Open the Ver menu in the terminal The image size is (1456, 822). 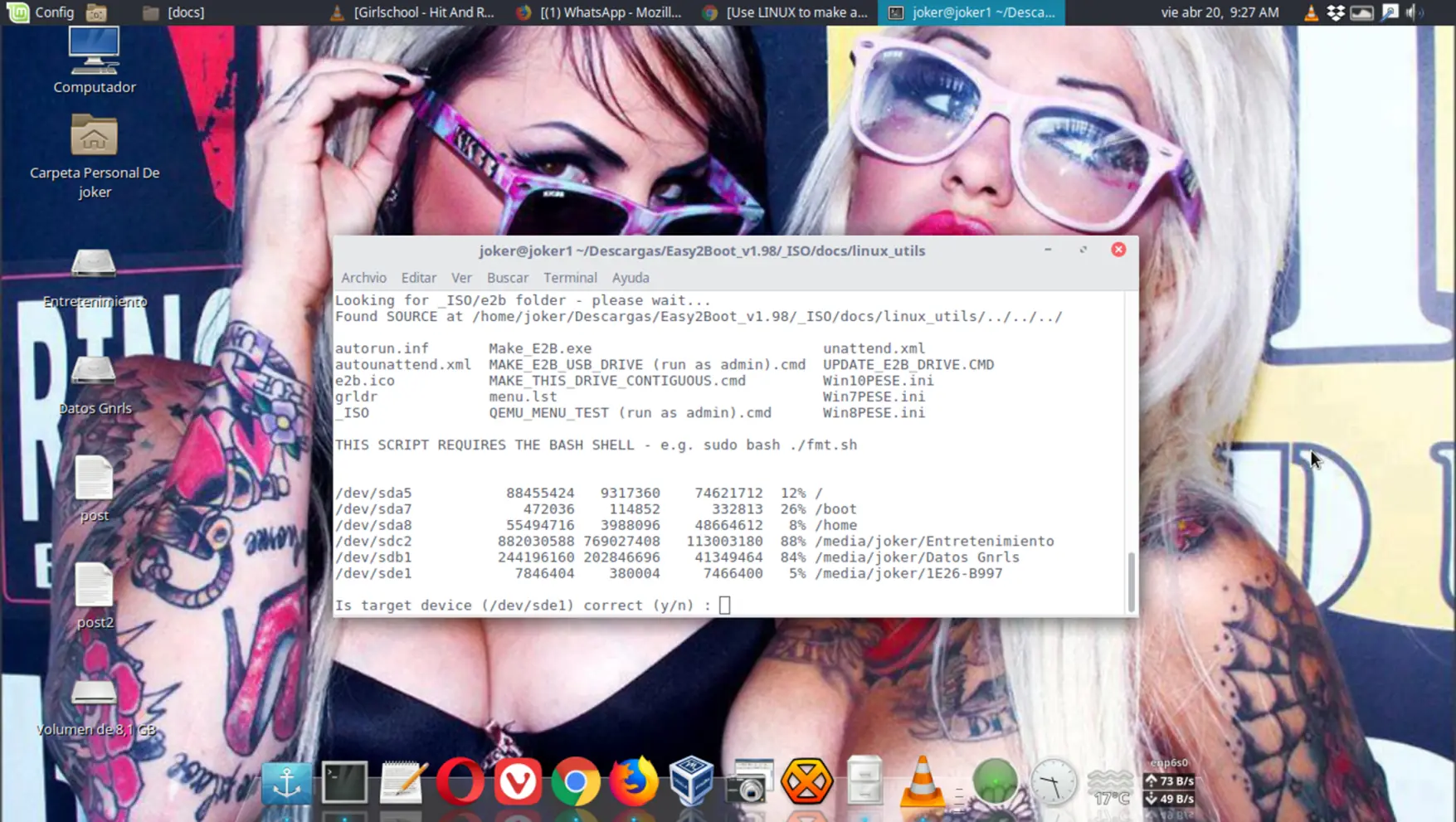461,278
